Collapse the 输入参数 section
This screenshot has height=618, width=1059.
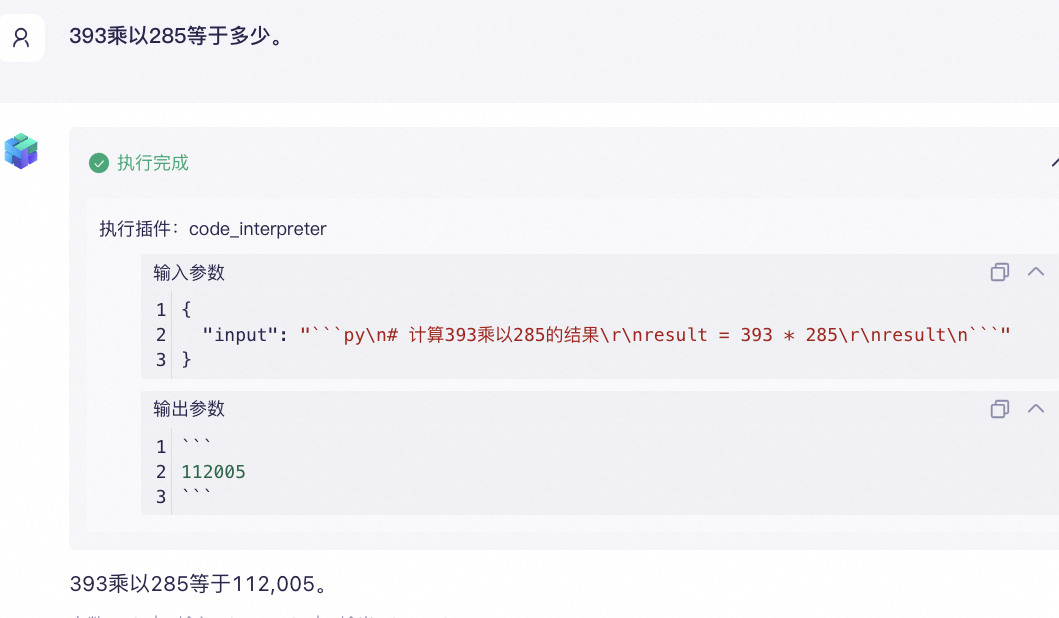pos(1036,272)
